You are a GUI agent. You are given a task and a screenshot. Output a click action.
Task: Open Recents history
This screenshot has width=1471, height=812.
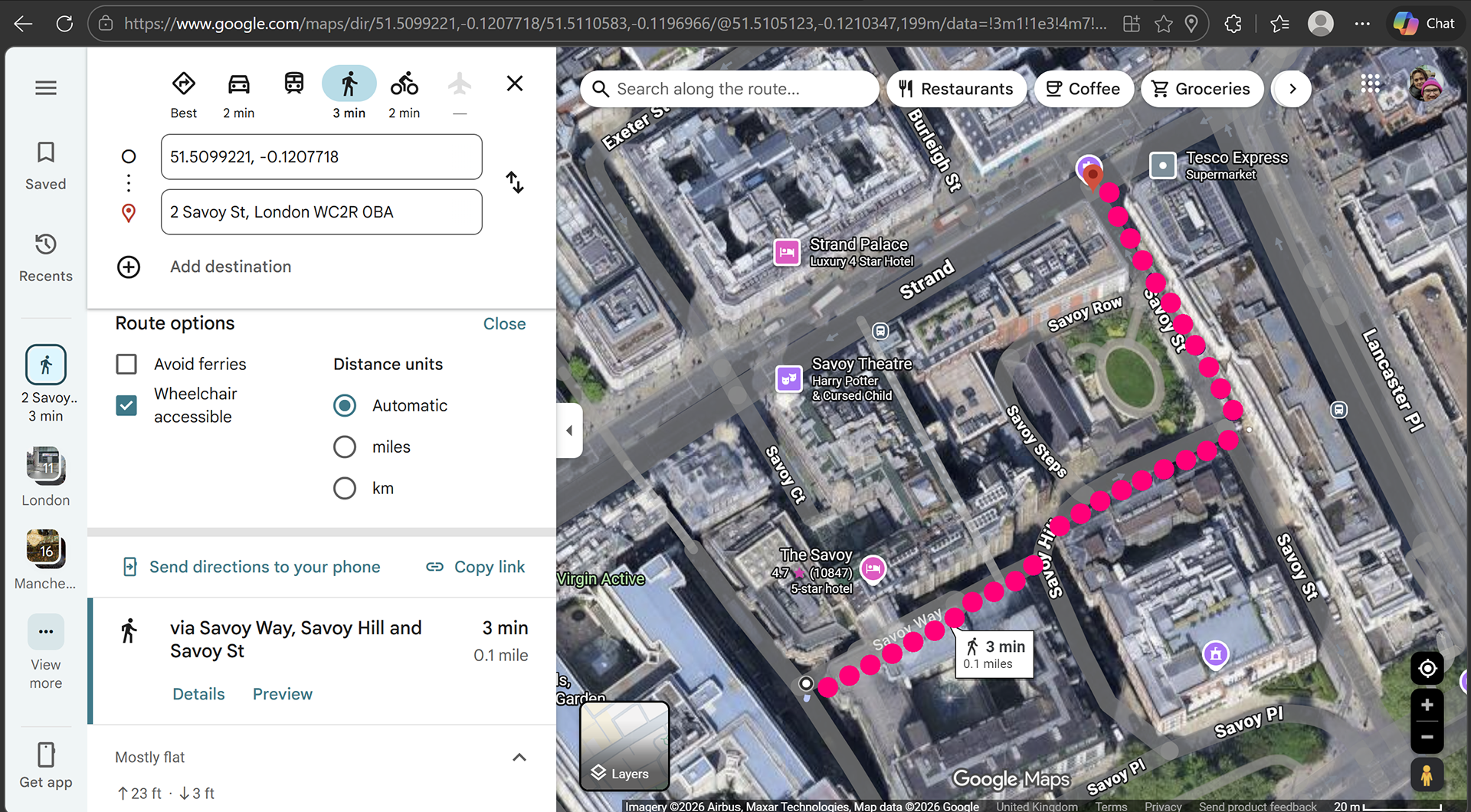[46, 257]
